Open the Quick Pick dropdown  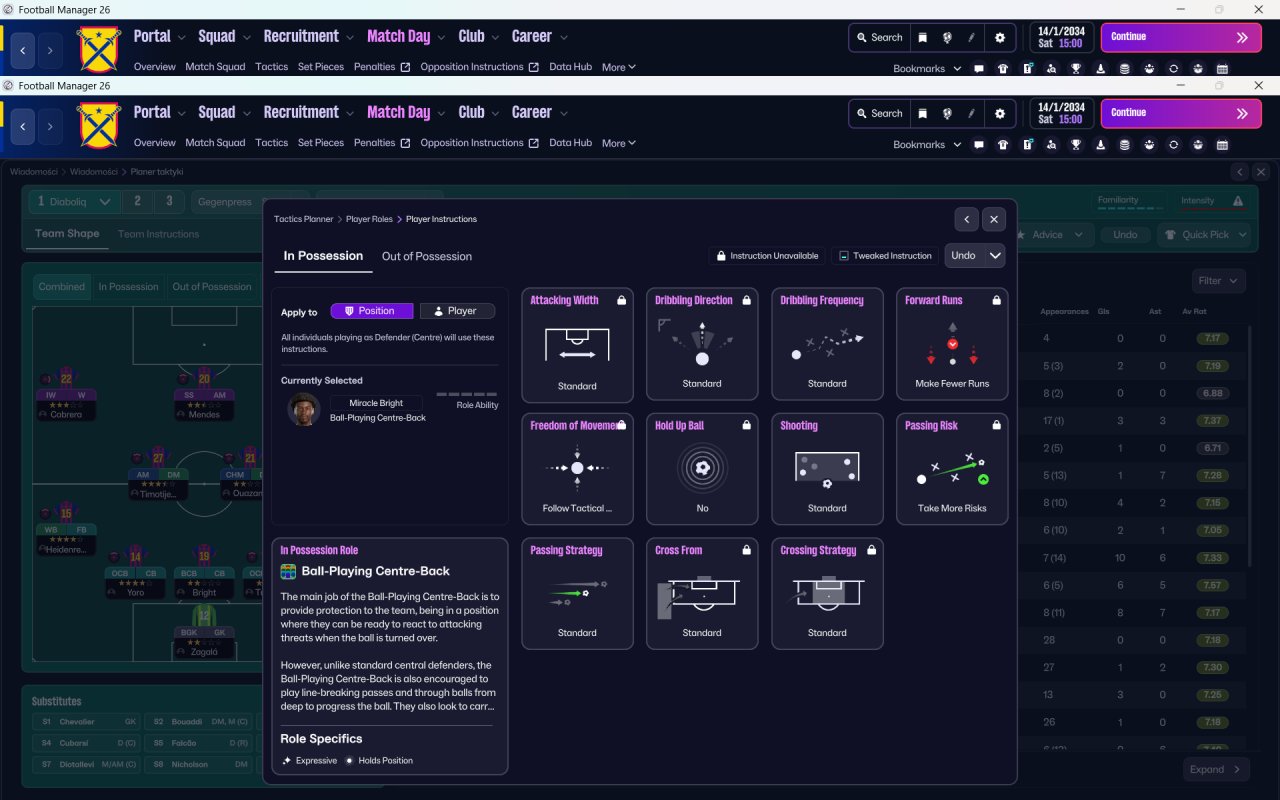(1204, 235)
